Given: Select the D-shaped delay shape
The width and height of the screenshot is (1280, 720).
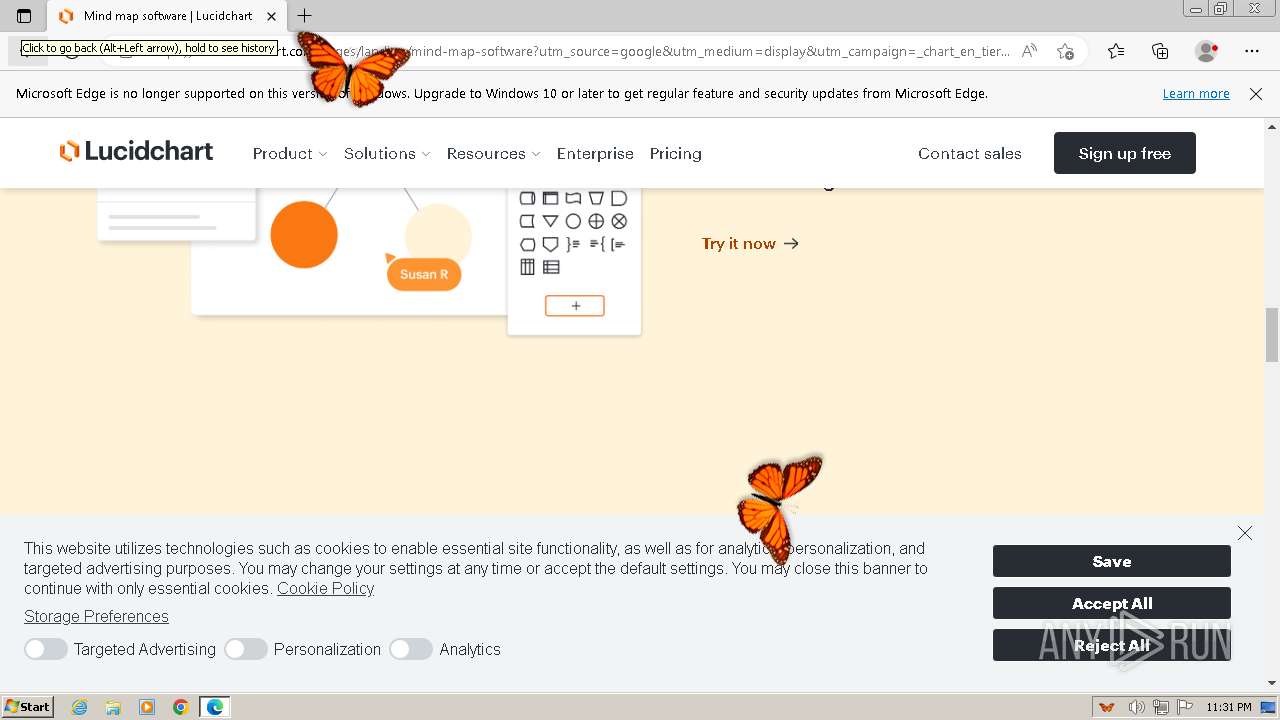Looking at the screenshot, I should coord(619,198).
